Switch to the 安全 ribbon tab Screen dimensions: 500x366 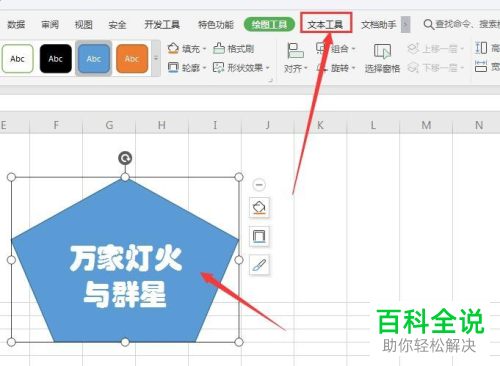coord(117,25)
